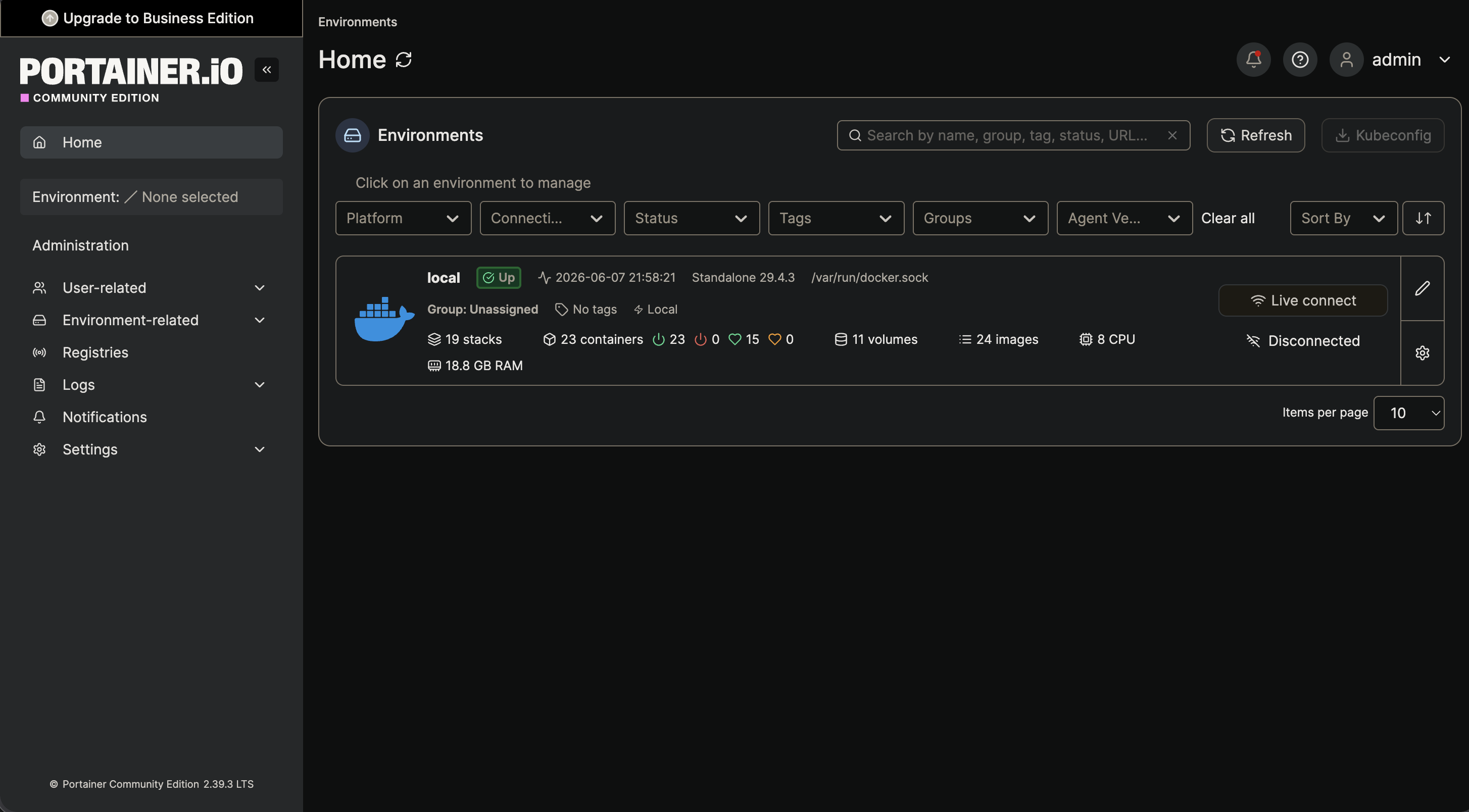
Task: Expand the User-related menu
Action: 151,288
